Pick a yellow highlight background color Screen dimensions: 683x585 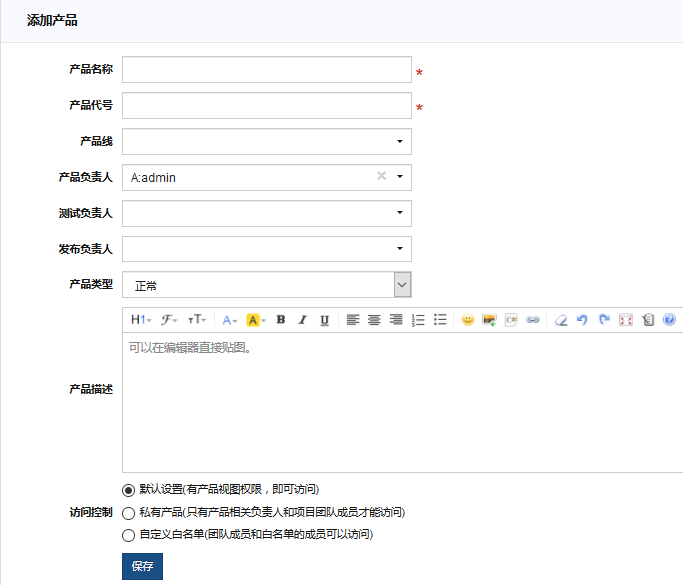(255, 321)
